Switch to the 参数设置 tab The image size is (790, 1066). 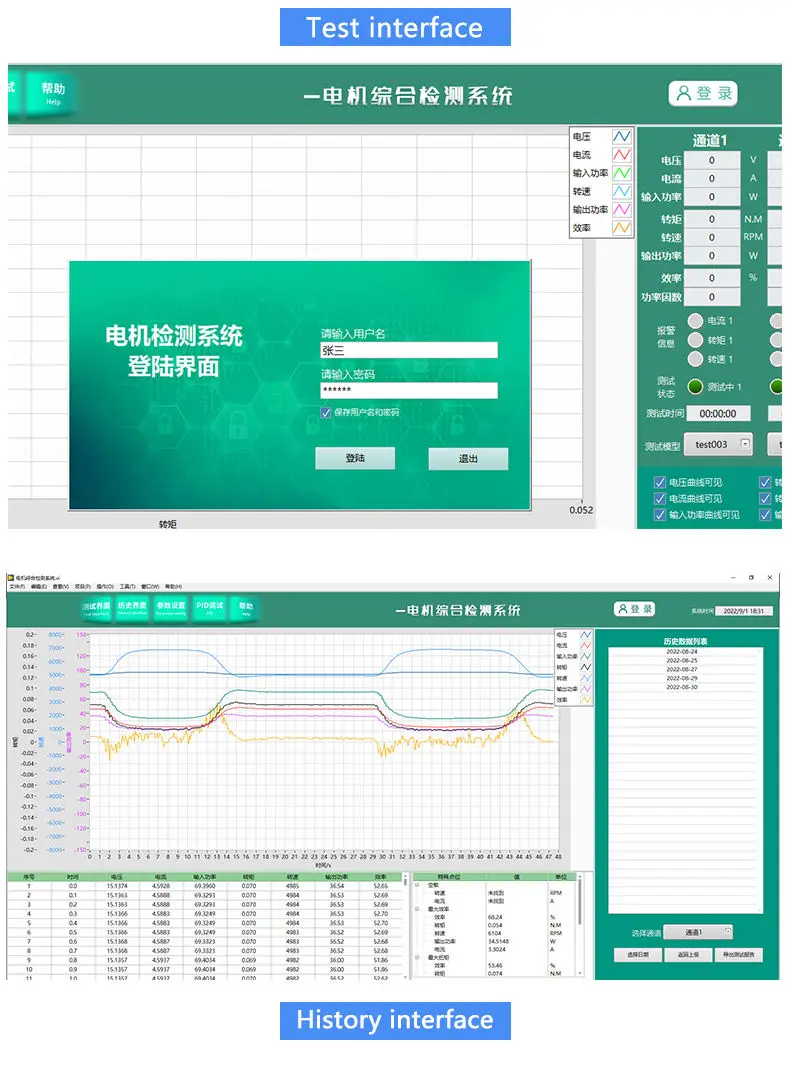(x=171, y=608)
